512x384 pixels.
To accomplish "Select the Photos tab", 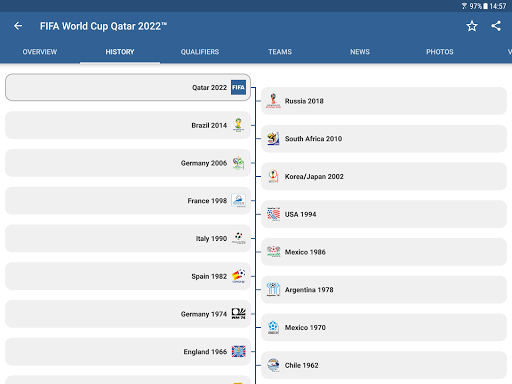I will 440,52.
